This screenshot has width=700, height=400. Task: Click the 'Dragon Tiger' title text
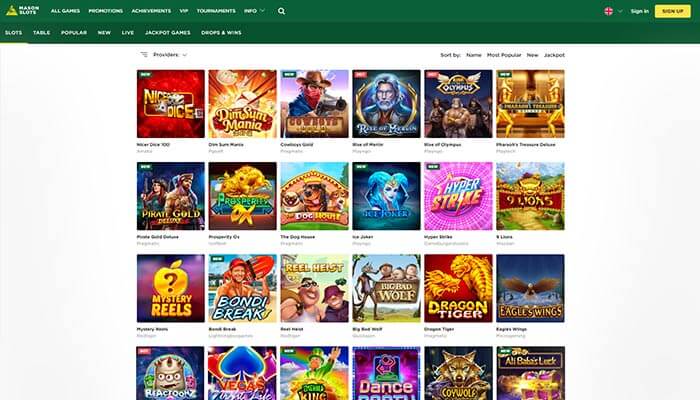click(438, 329)
